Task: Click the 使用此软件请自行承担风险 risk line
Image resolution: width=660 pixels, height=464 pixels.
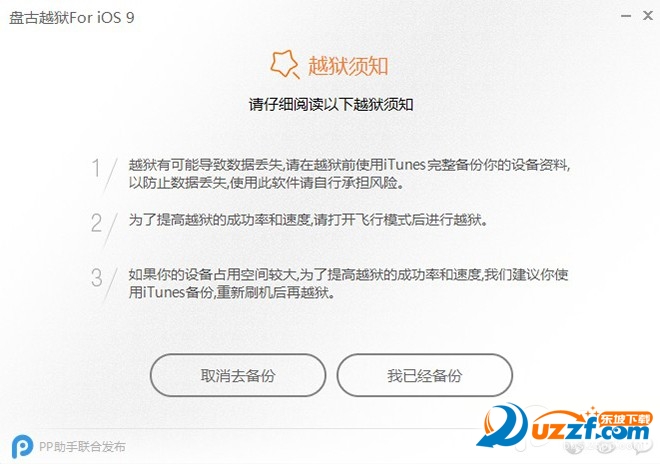Action: coord(317,183)
